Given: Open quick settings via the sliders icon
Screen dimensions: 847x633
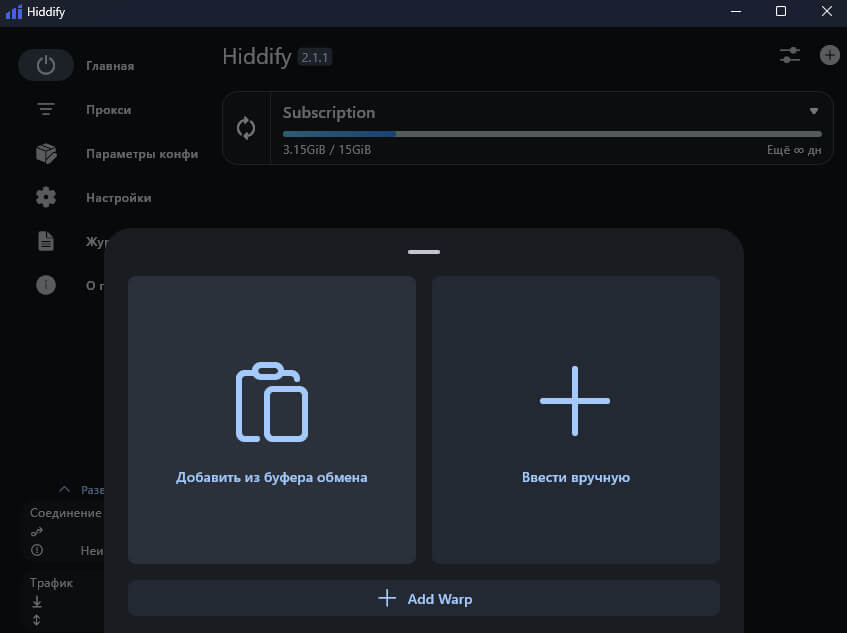Looking at the screenshot, I should 790,56.
